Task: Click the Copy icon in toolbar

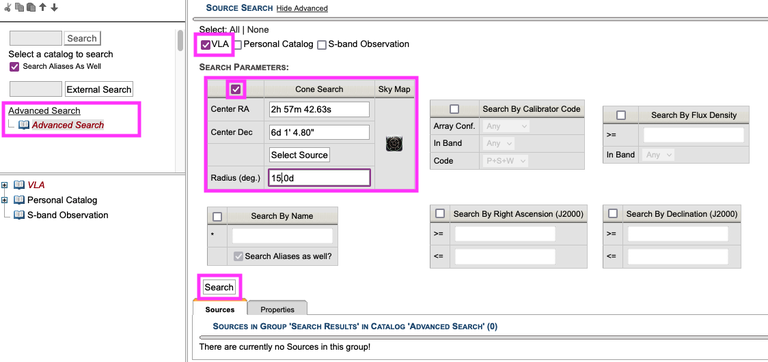Action: [x=20, y=8]
